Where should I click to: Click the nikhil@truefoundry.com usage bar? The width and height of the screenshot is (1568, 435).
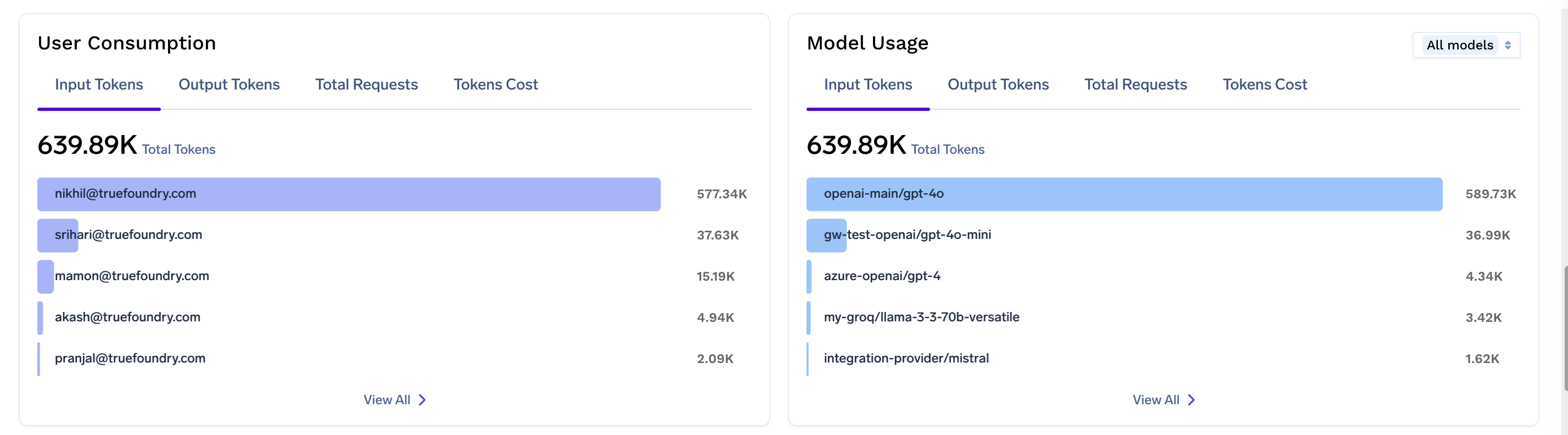click(x=349, y=194)
